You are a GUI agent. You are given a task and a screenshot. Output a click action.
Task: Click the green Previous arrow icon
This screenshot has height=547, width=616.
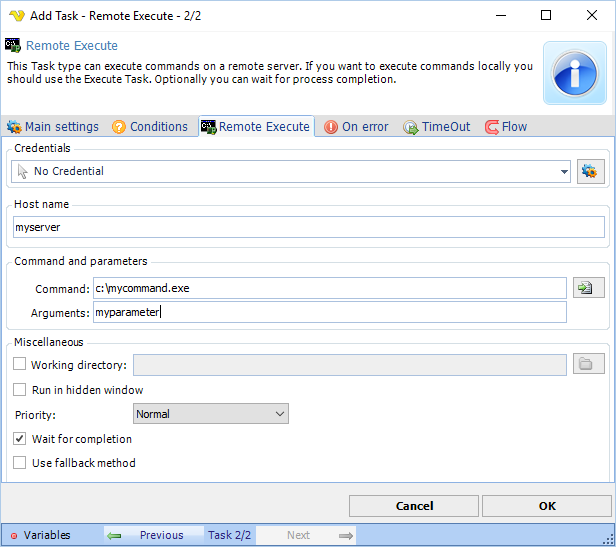115,535
